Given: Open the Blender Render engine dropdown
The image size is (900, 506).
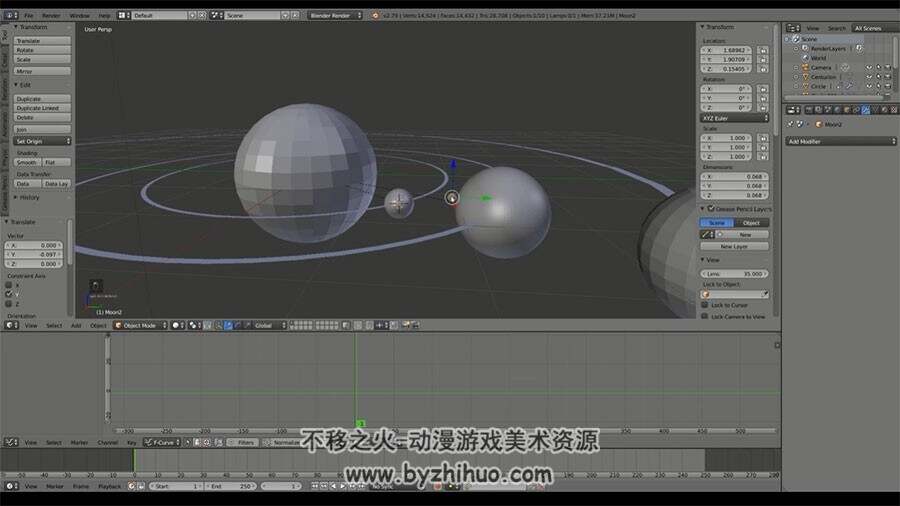Looking at the screenshot, I should (x=335, y=15).
